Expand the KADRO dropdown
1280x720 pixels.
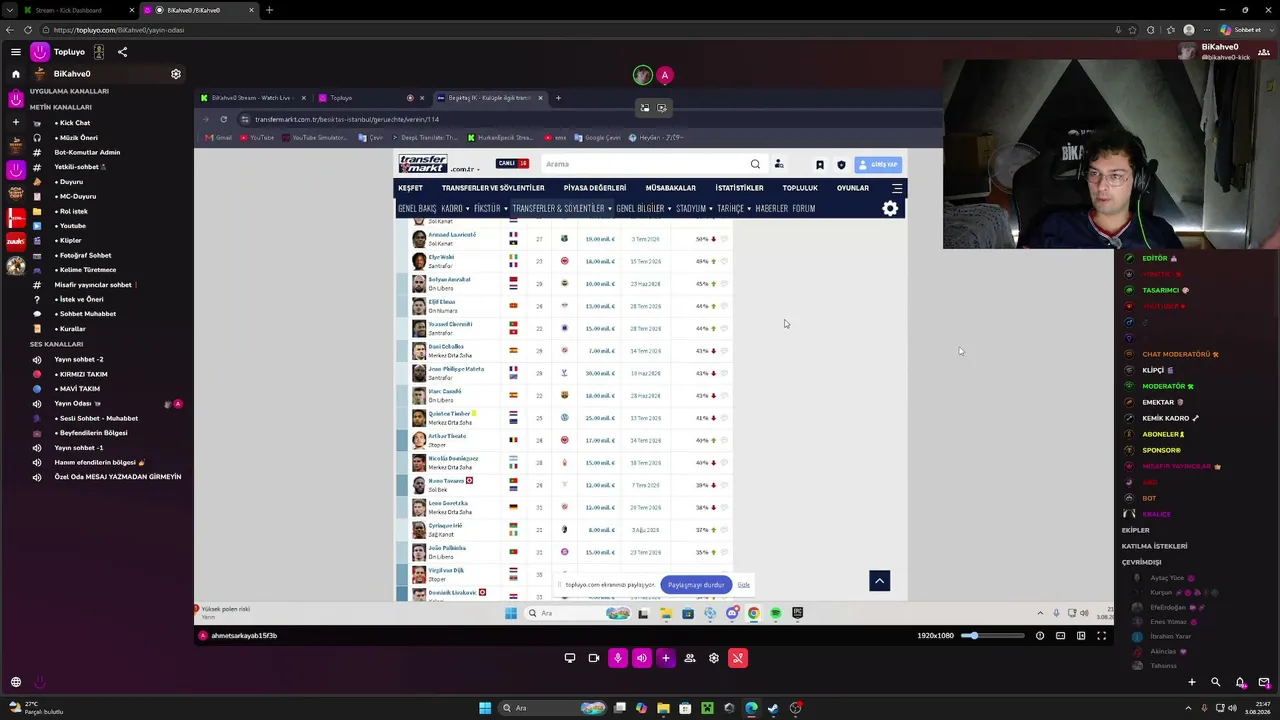(x=455, y=208)
